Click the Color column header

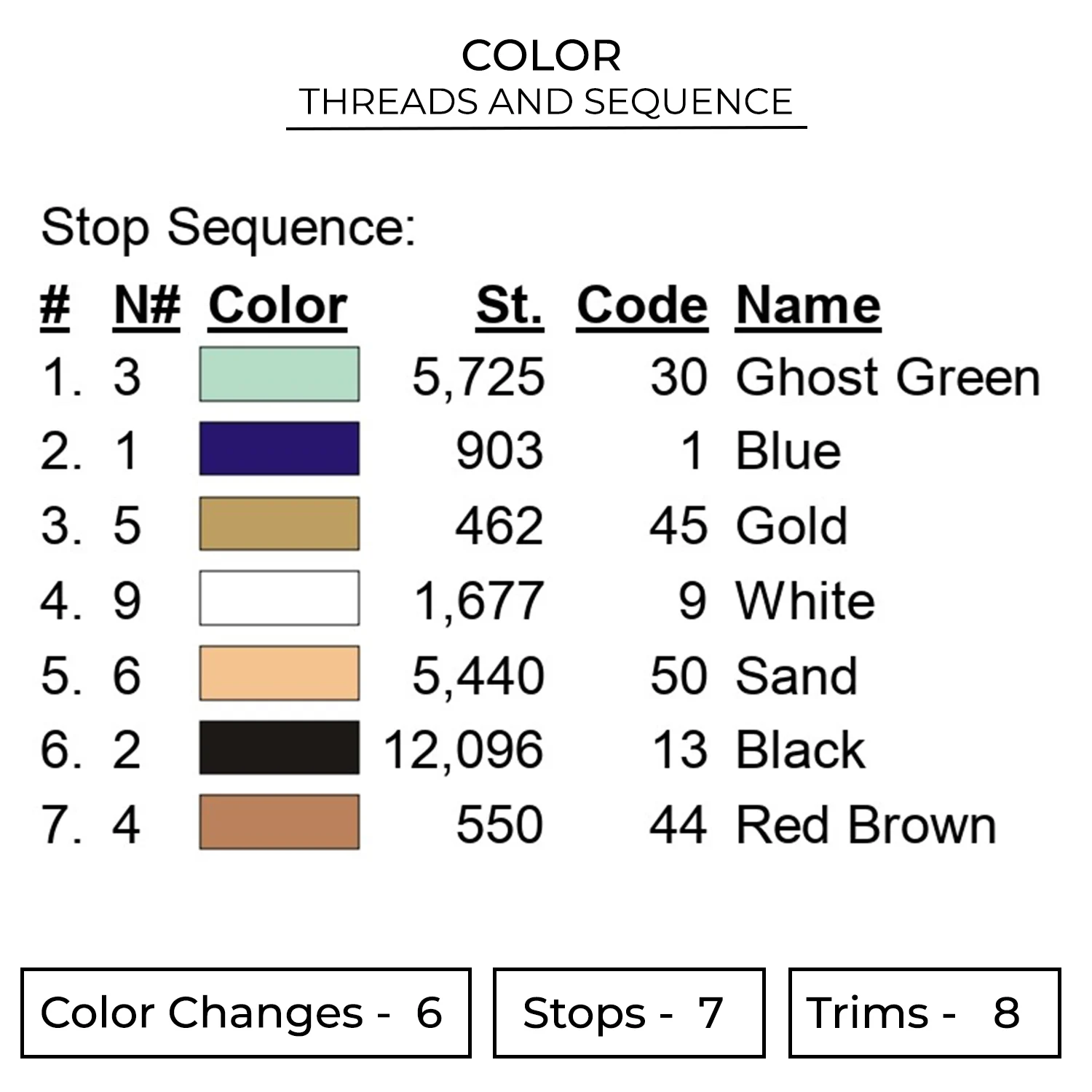tap(277, 306)
